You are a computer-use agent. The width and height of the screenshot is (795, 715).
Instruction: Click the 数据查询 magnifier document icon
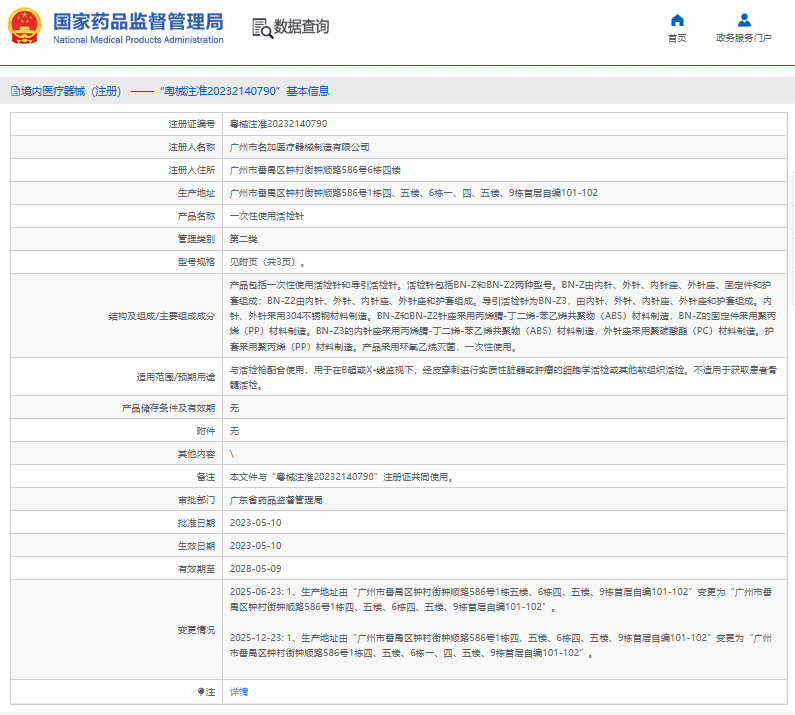pos(261,27)
